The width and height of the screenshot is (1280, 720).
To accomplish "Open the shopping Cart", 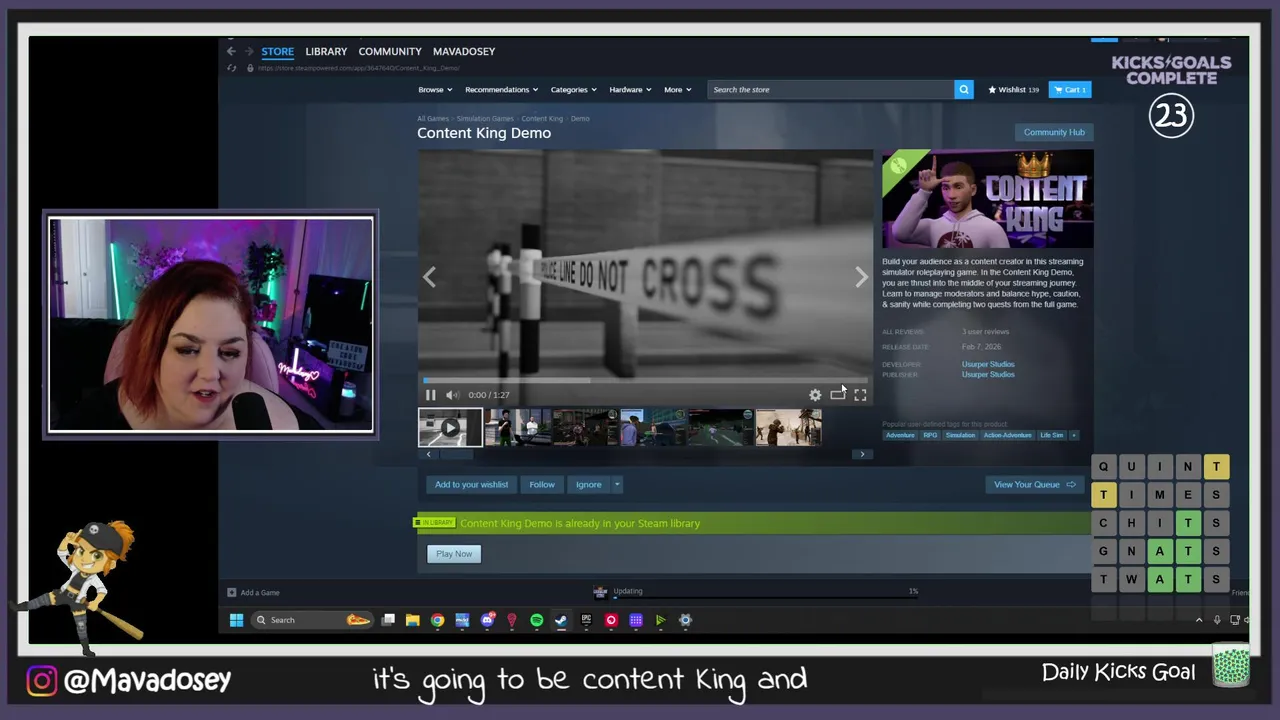I will click(1070, 90).
